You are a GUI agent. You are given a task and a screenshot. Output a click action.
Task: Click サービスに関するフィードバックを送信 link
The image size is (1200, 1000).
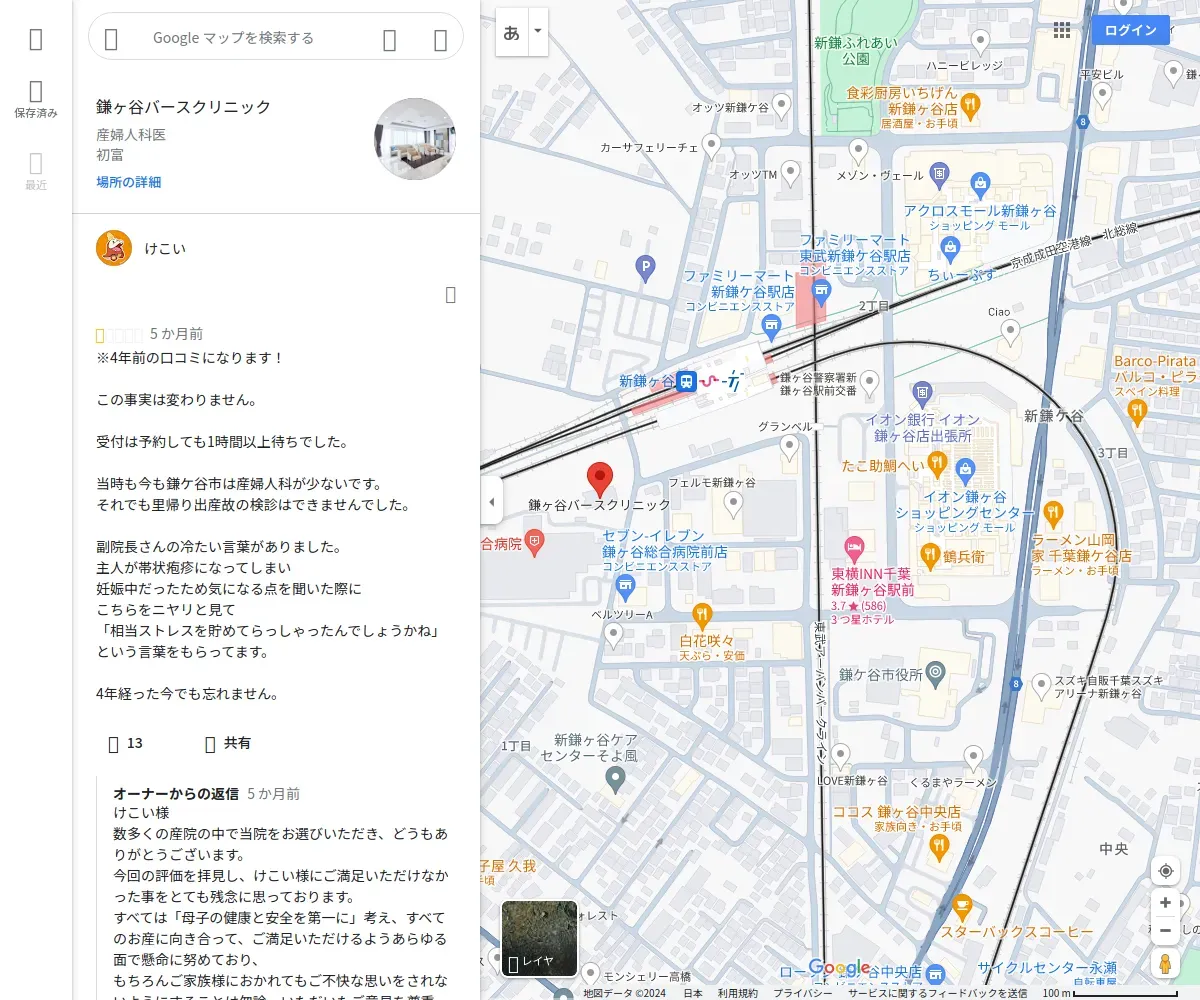pos(937,993)
